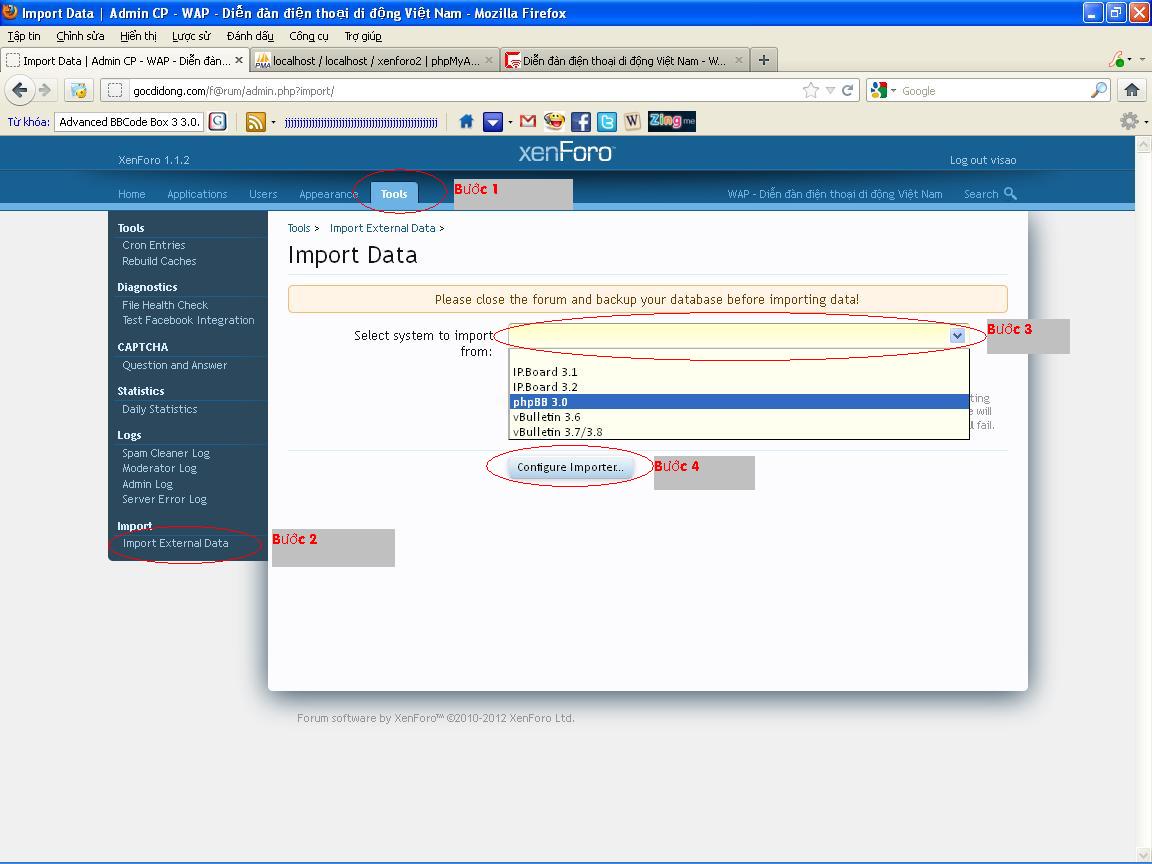Expand the RSS icon dropdown arrow
This screenshot has width=1152, height=864.
click(273, 122)
